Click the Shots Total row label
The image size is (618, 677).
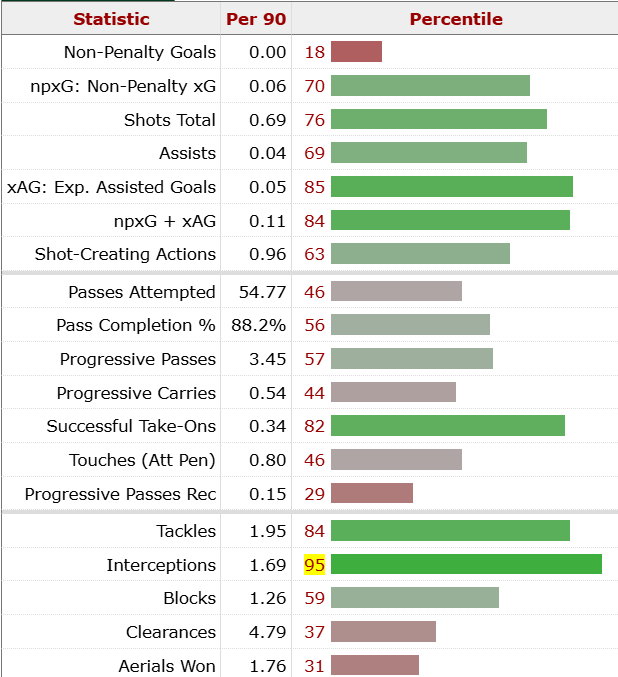[x=169, y=120]
